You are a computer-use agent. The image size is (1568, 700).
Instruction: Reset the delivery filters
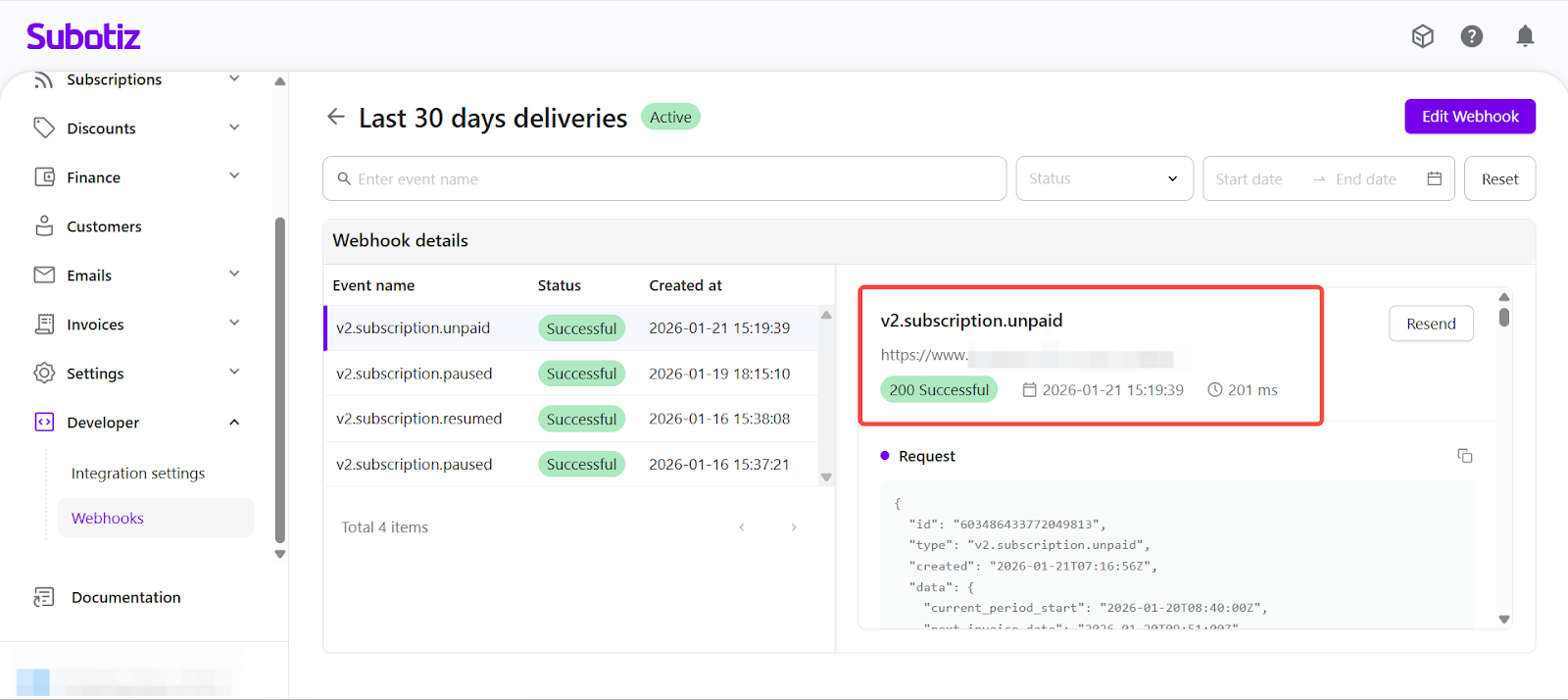click(1498, 179)
